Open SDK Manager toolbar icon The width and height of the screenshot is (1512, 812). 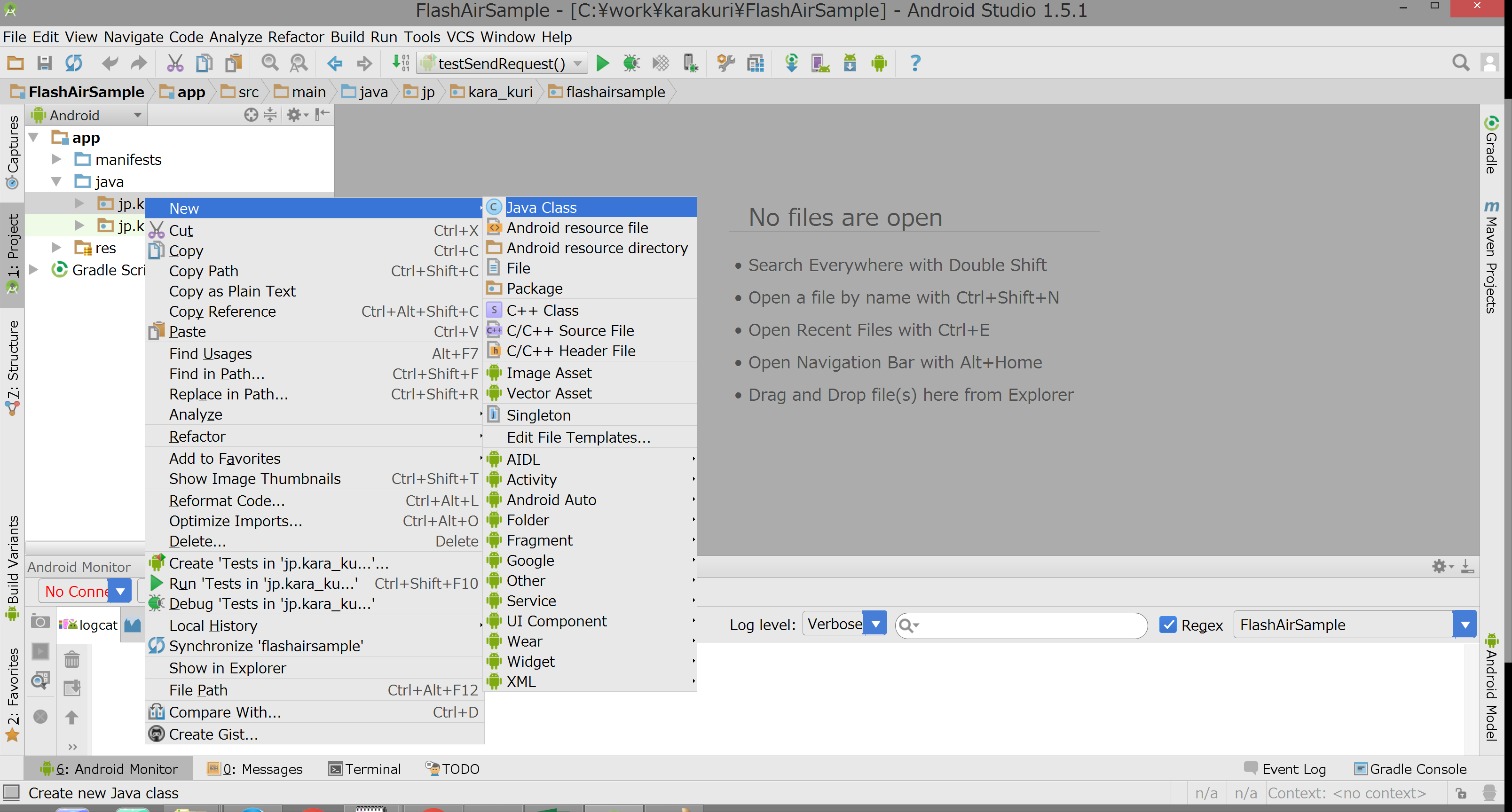pyautogui.click(x=850, y=63)
